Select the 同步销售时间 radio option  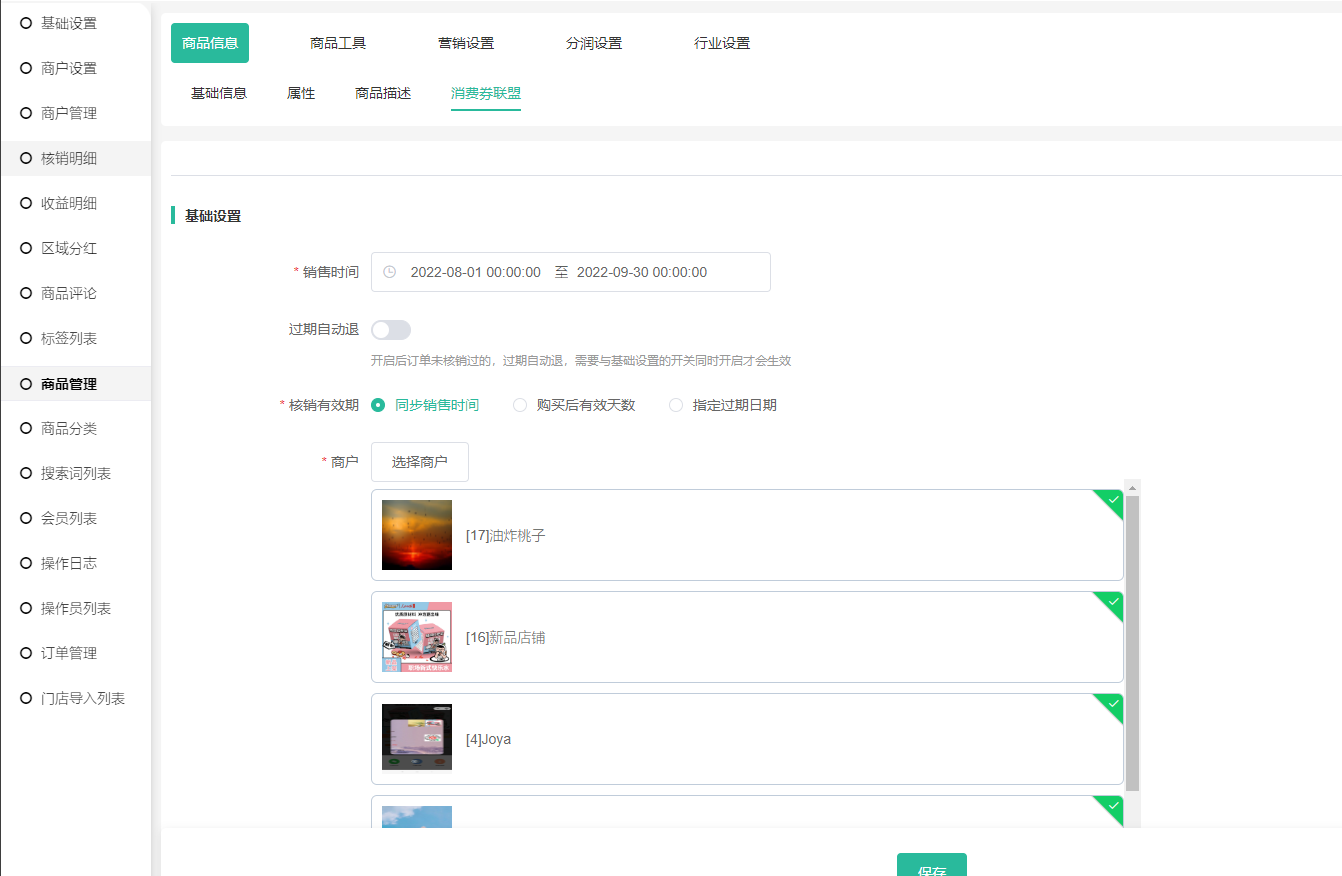point(378,405)
